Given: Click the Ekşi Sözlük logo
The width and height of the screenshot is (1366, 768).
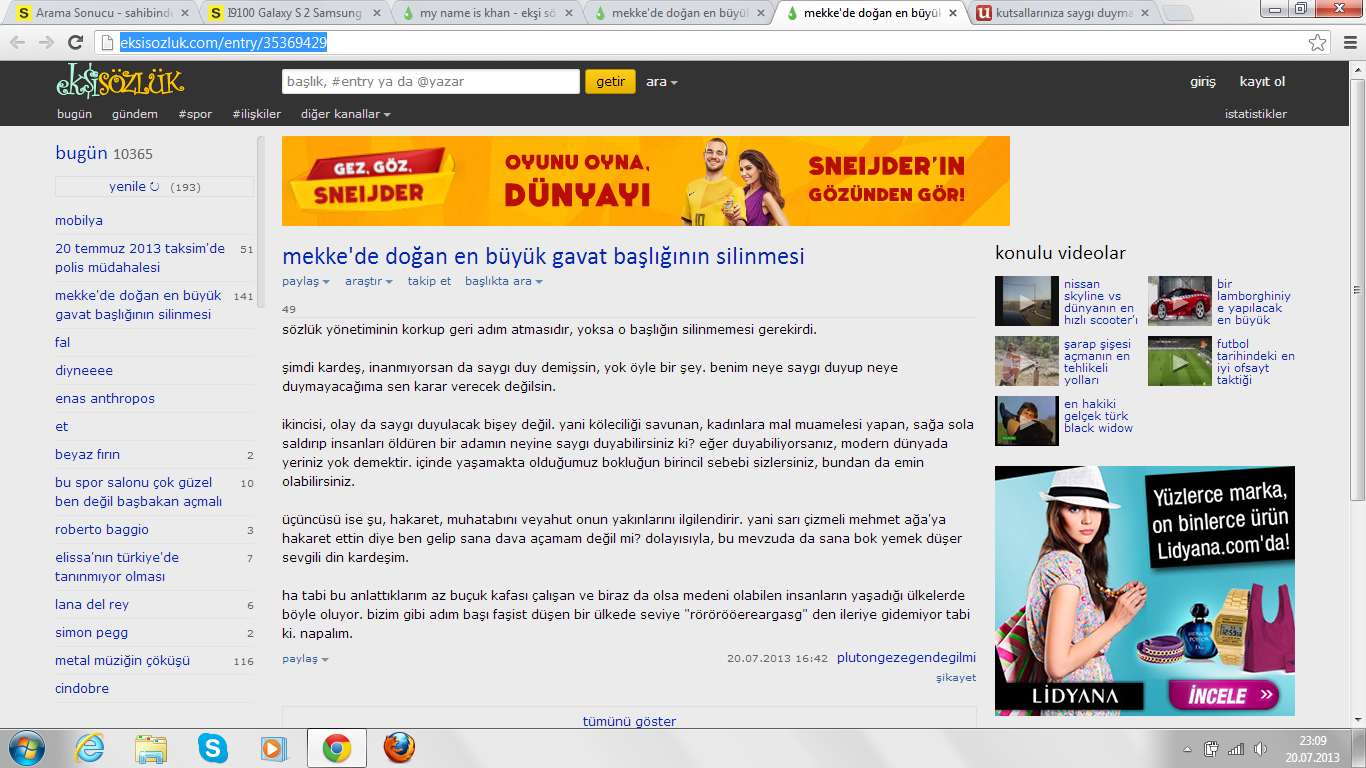Looking at the screenshot, I should pos(119,82).
